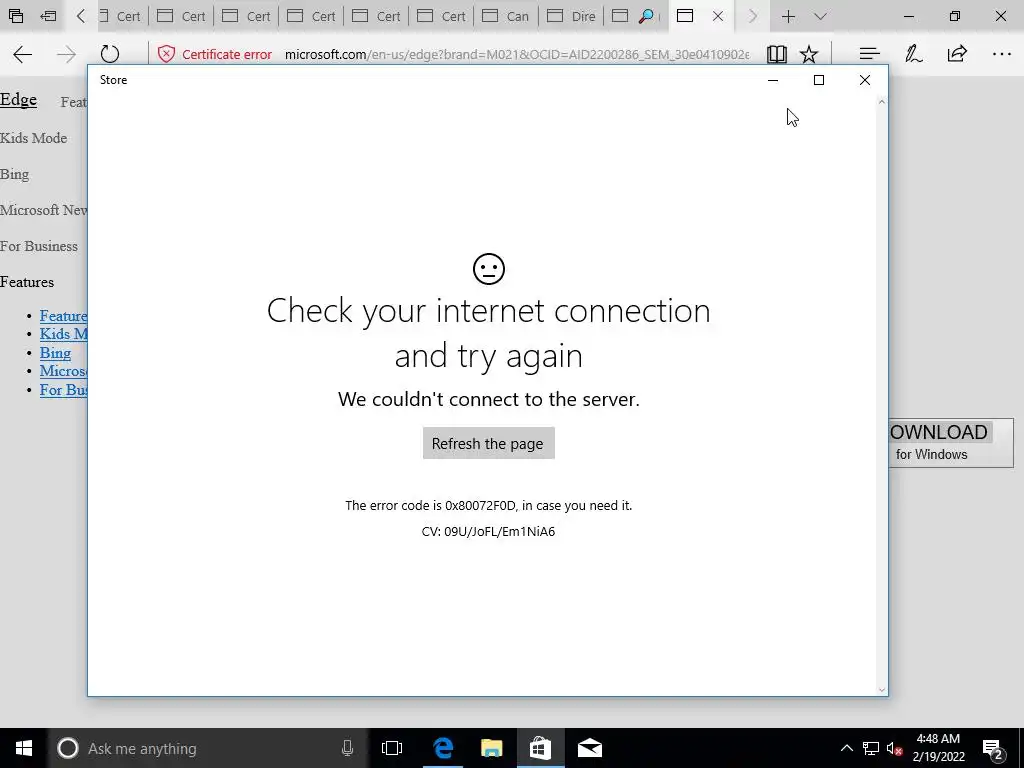Click Store scrollbar down arrow
The height and width of the screenshot is (768, 1024).
(882, 690)
